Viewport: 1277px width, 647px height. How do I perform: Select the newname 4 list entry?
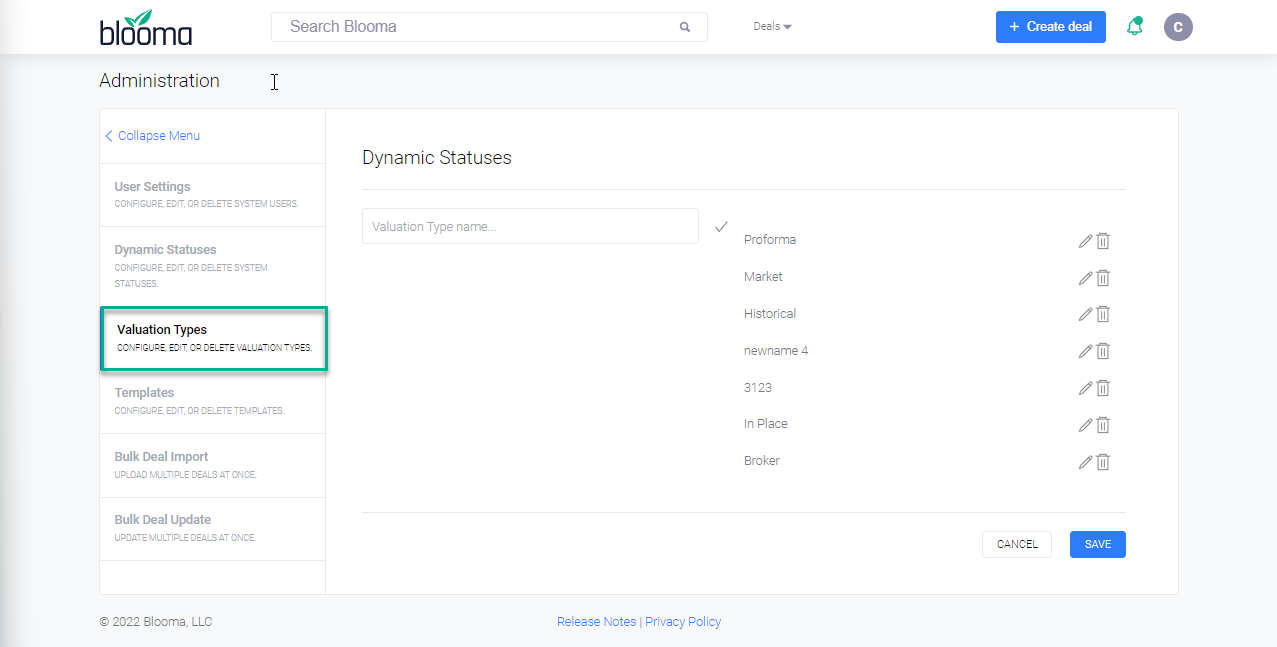(x=776, y=351)
